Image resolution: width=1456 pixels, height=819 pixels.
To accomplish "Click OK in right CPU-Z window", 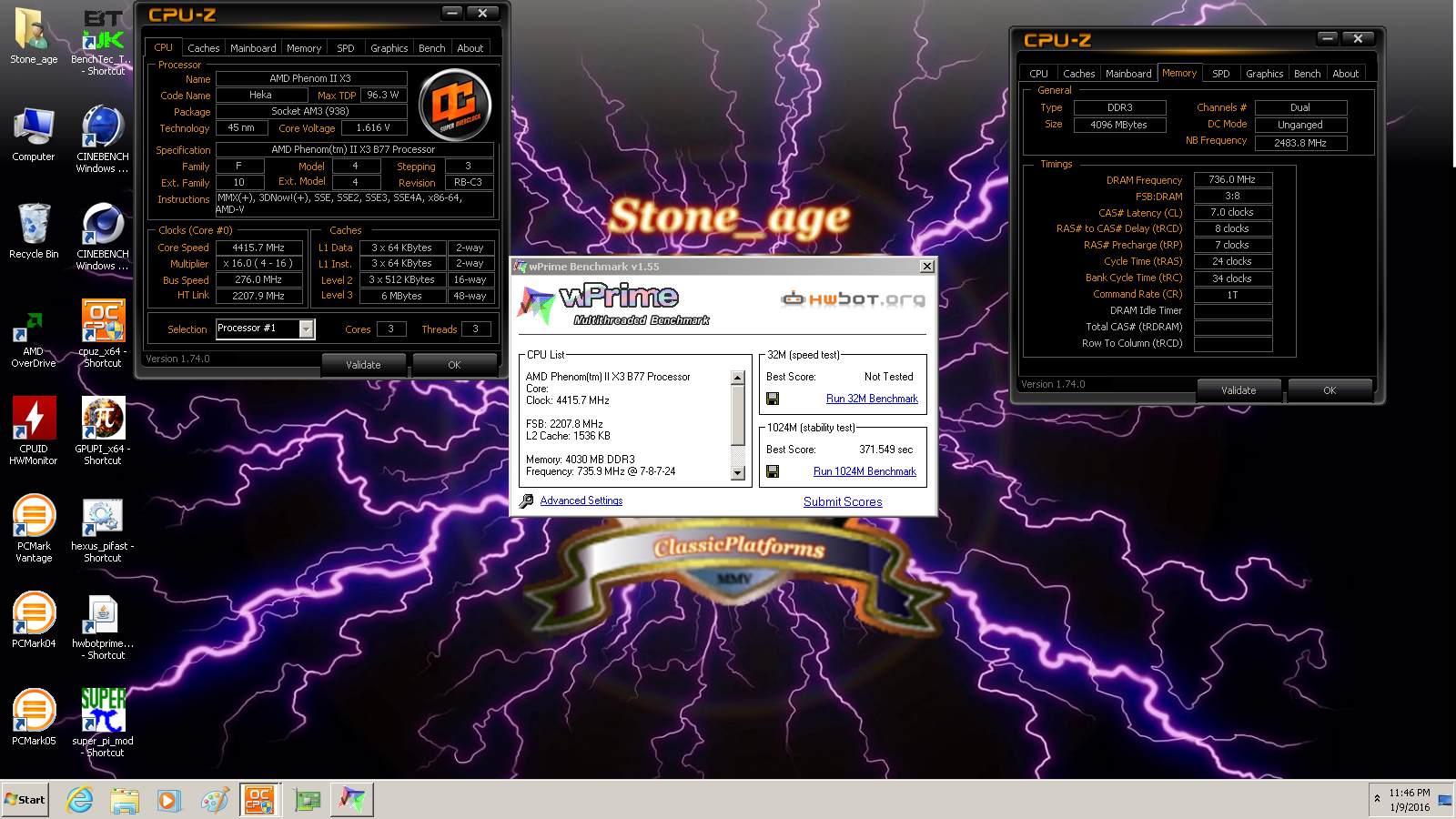I will click(x=1330, y=390).
